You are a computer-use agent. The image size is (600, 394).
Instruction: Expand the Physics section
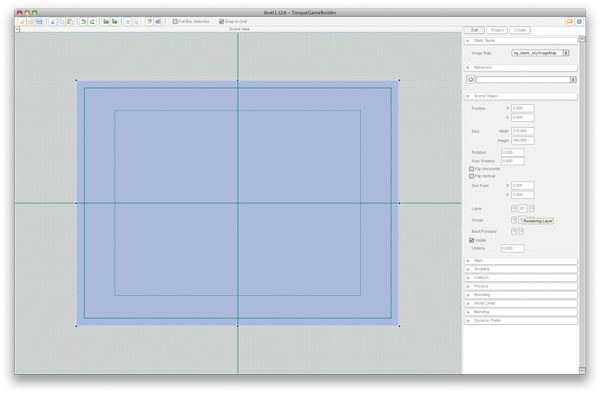click(521, 286)
